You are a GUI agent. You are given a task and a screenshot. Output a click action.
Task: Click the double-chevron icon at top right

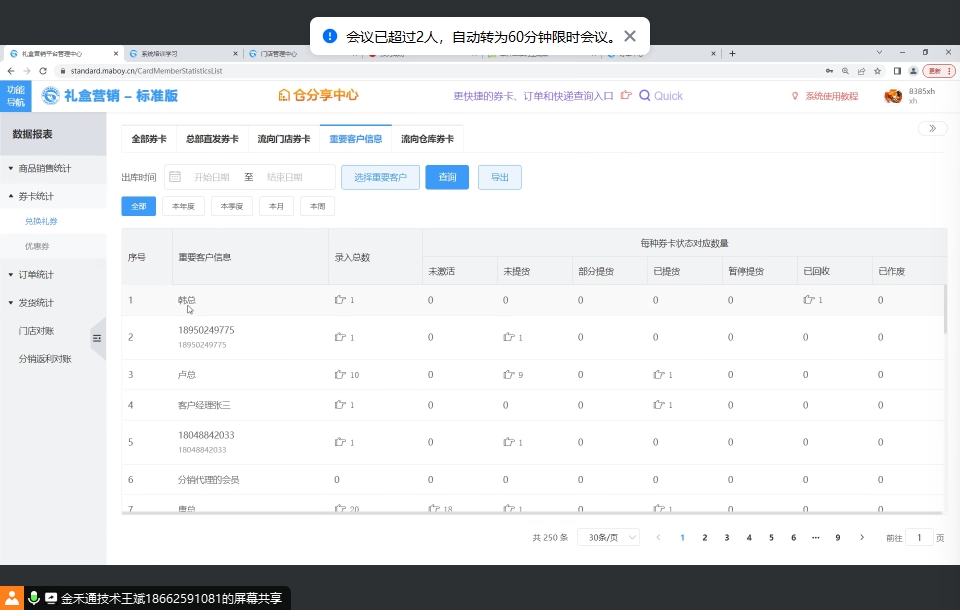coord(932,128)
